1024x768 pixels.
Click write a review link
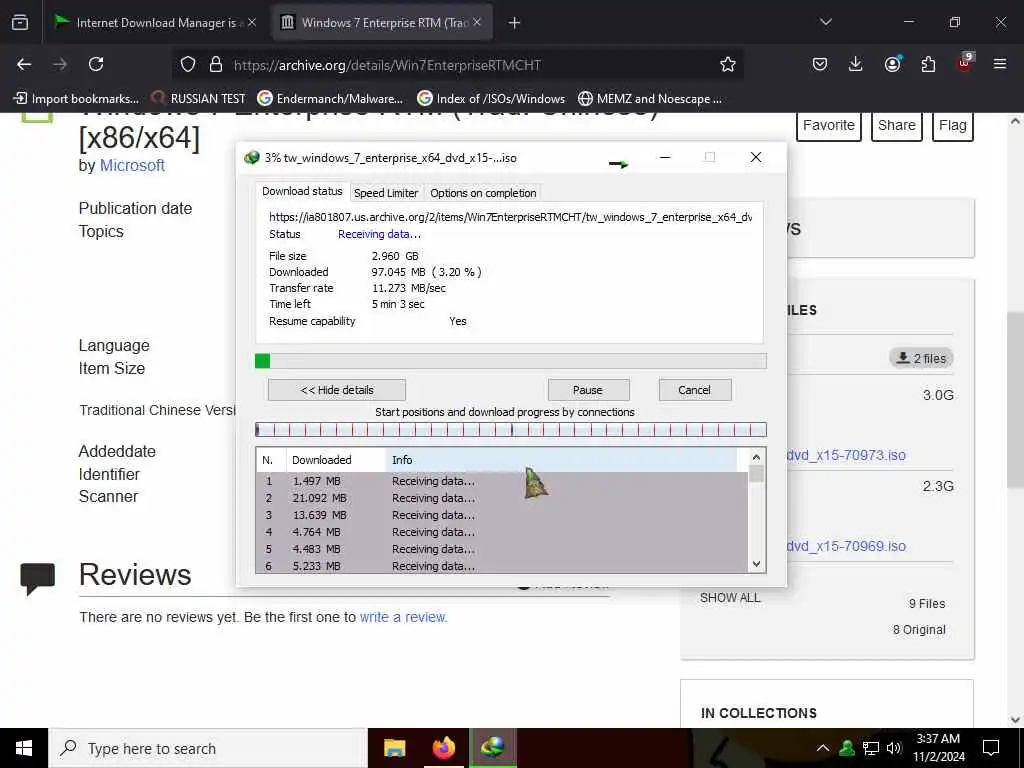tap(404, 617)
